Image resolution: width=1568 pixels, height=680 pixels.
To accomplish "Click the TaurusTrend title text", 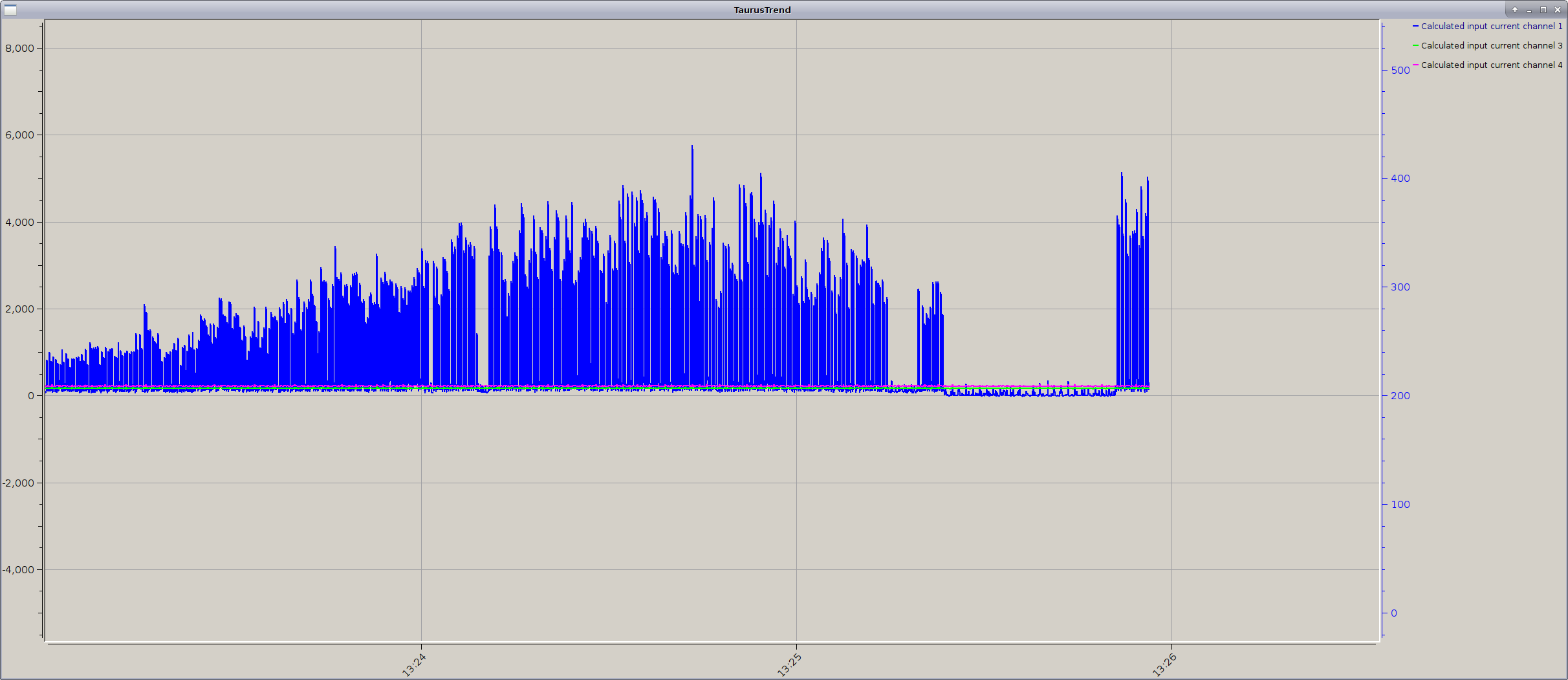I will pos(762,10).
